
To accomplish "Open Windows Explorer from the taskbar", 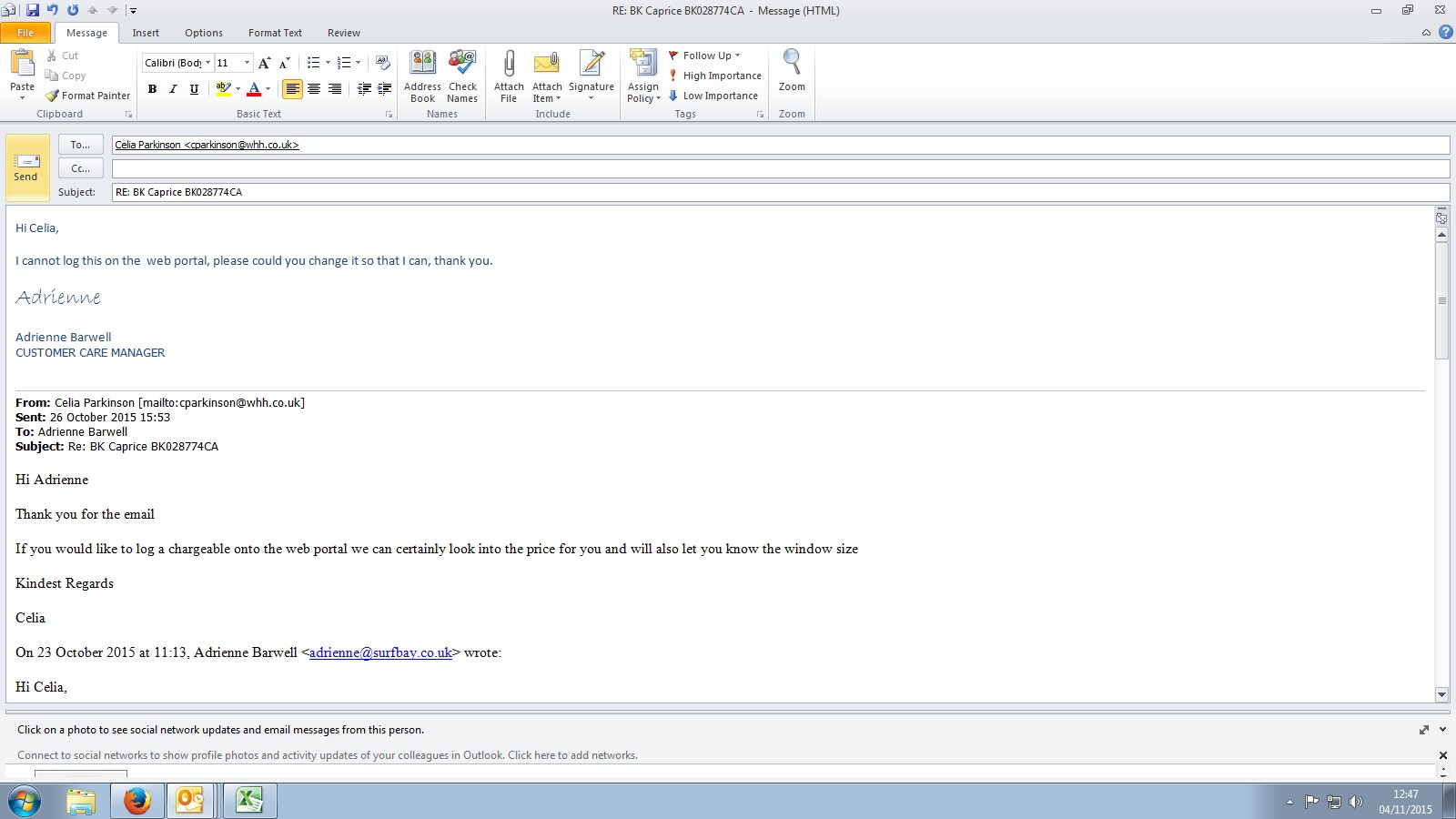I will (81, 801).
